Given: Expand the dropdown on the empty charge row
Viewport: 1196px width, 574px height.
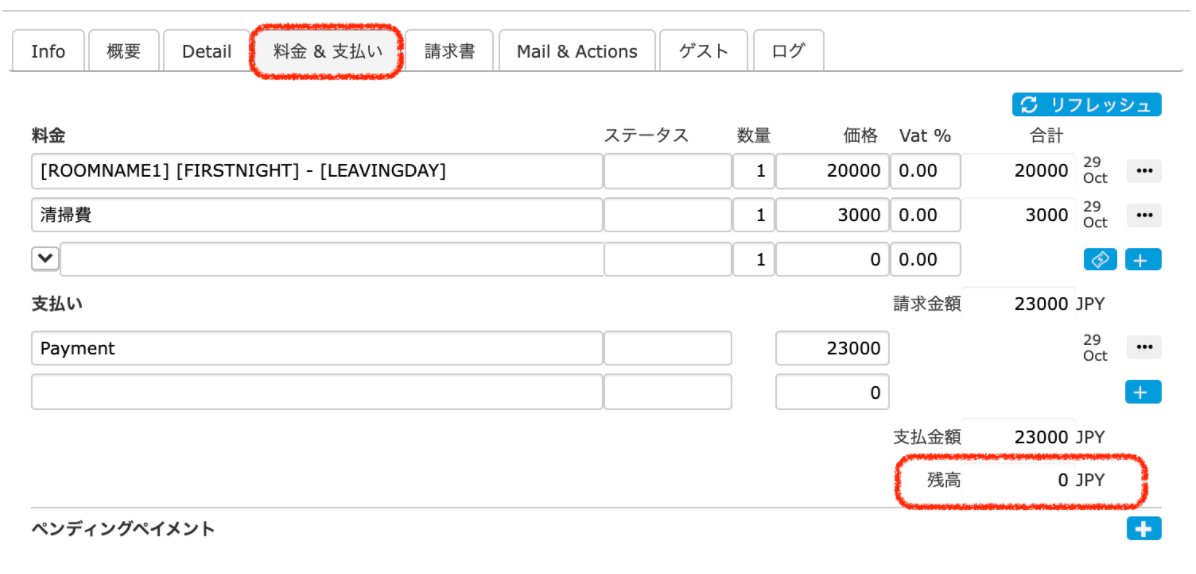Looking at the screenshot, I should (x=45, y=258).
